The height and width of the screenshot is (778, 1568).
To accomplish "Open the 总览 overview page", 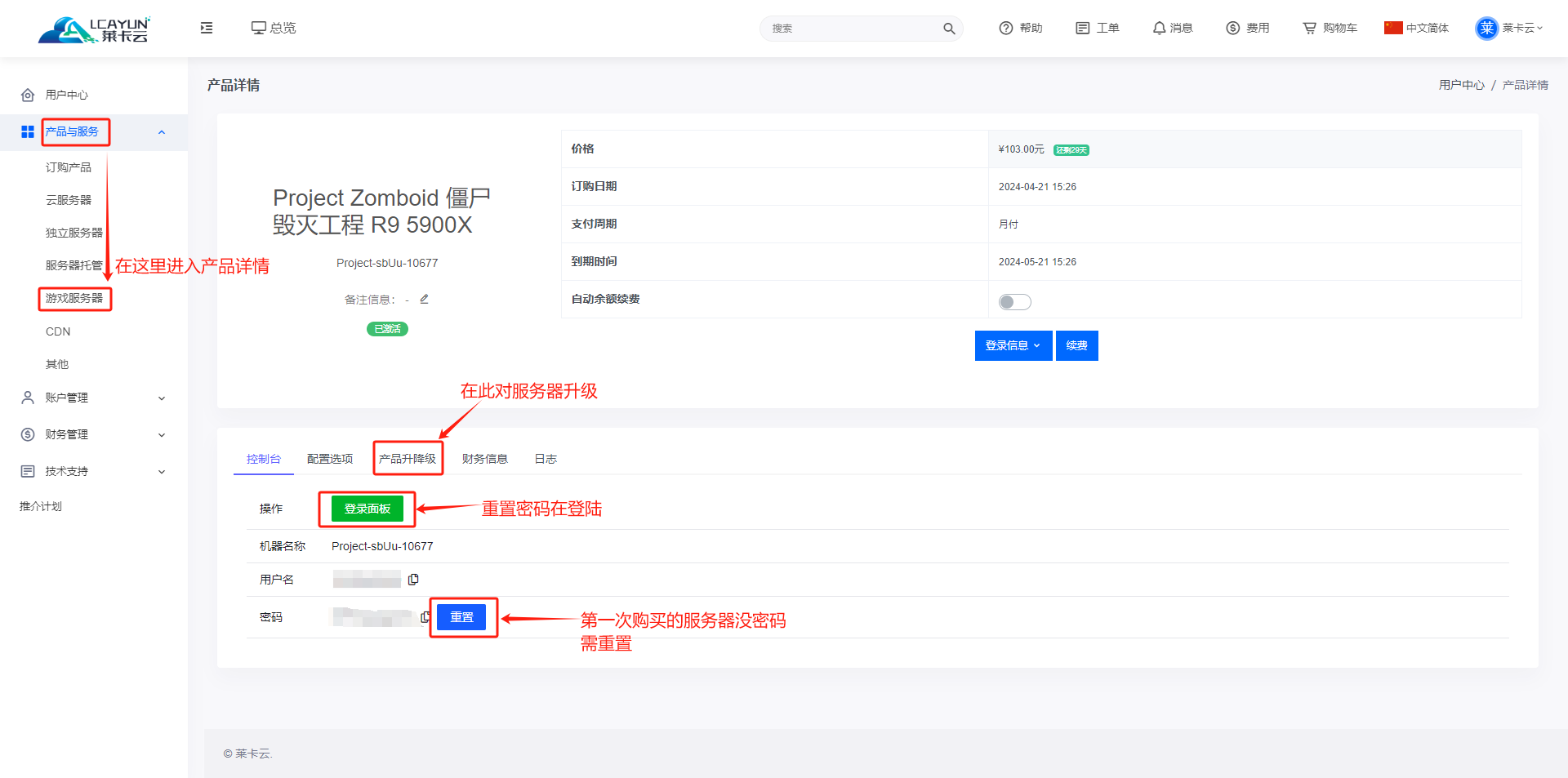I will pos(274,28).
